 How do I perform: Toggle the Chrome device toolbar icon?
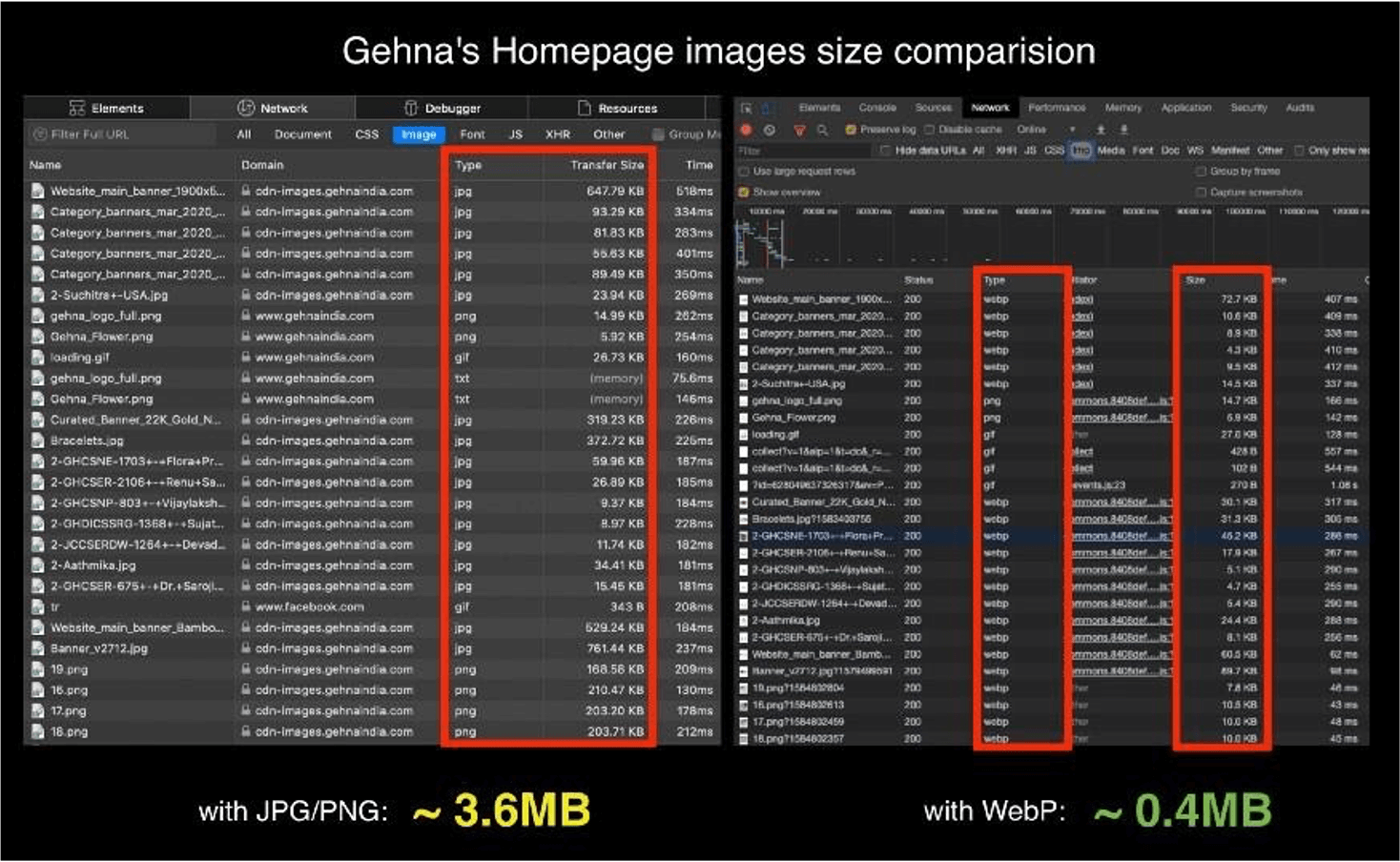(769, 108)
